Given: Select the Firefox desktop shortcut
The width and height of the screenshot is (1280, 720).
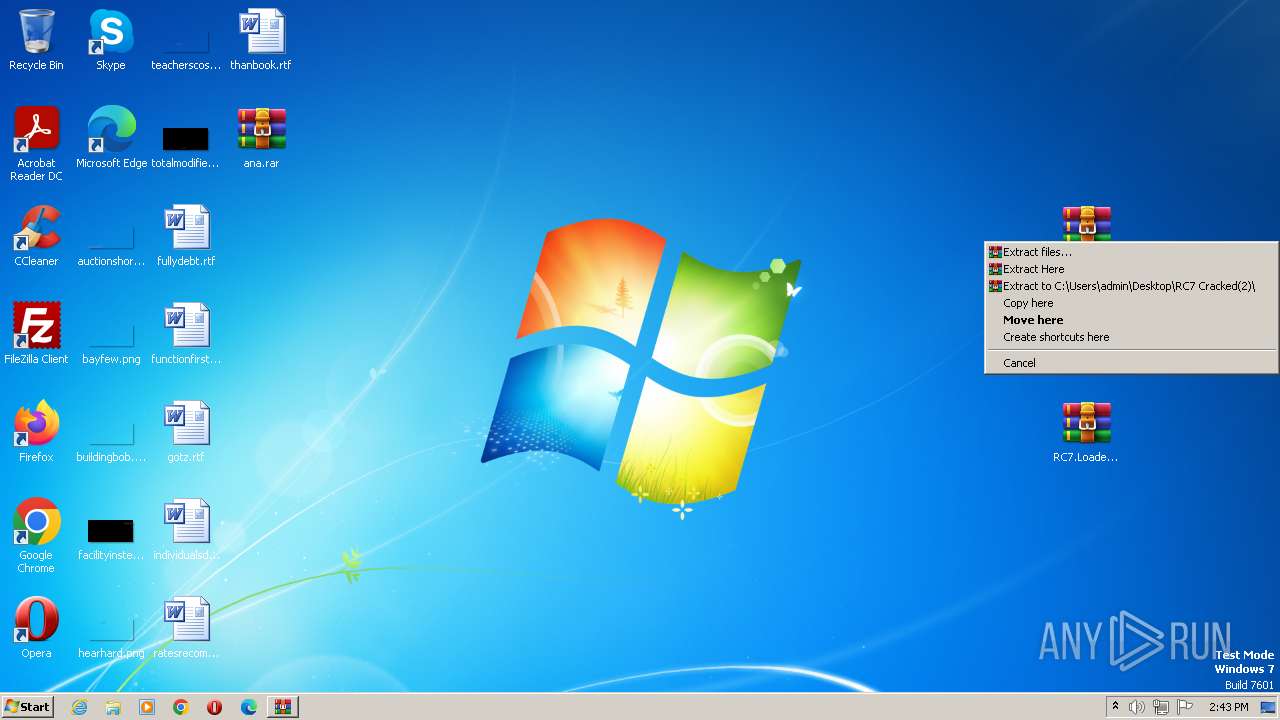Looking at the screenshot, I should [36, 432].
